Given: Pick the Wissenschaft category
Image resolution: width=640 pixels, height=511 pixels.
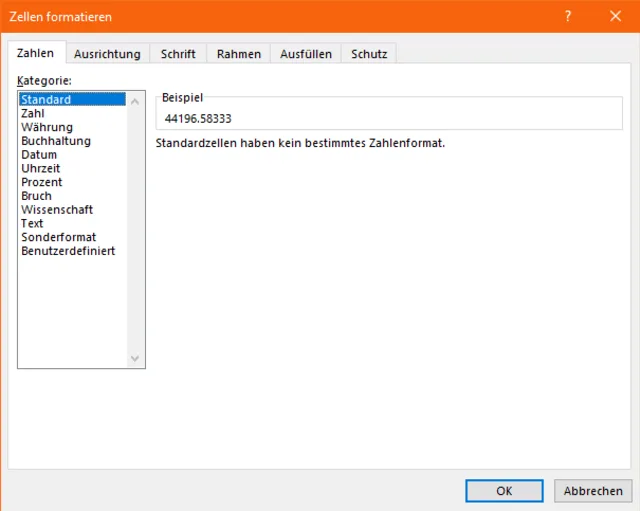Looking at the screenshot, I should pos(72,210).
